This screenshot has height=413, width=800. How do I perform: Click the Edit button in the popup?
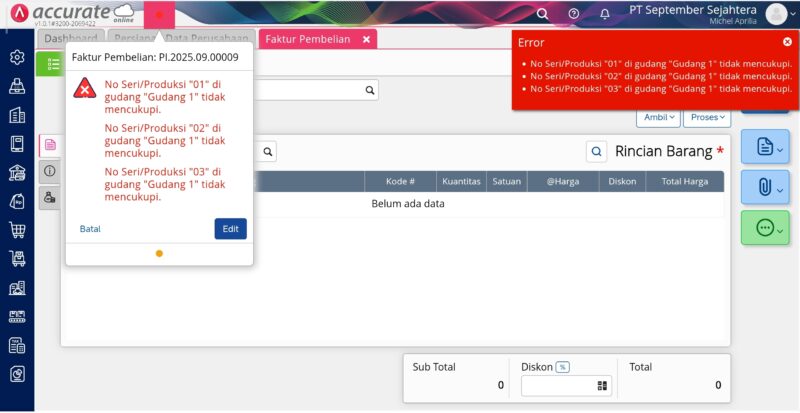[230, 229]
